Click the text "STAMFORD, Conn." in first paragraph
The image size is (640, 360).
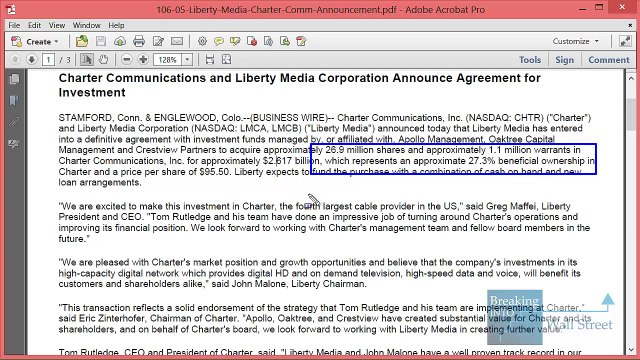pyautogui.click(x=99, y=118)
